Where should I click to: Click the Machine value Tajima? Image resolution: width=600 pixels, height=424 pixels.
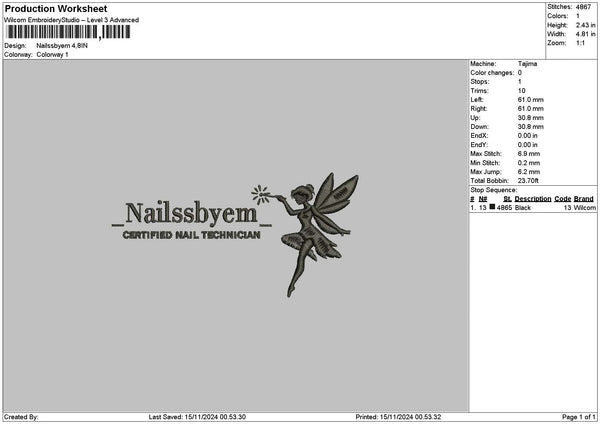527,64
